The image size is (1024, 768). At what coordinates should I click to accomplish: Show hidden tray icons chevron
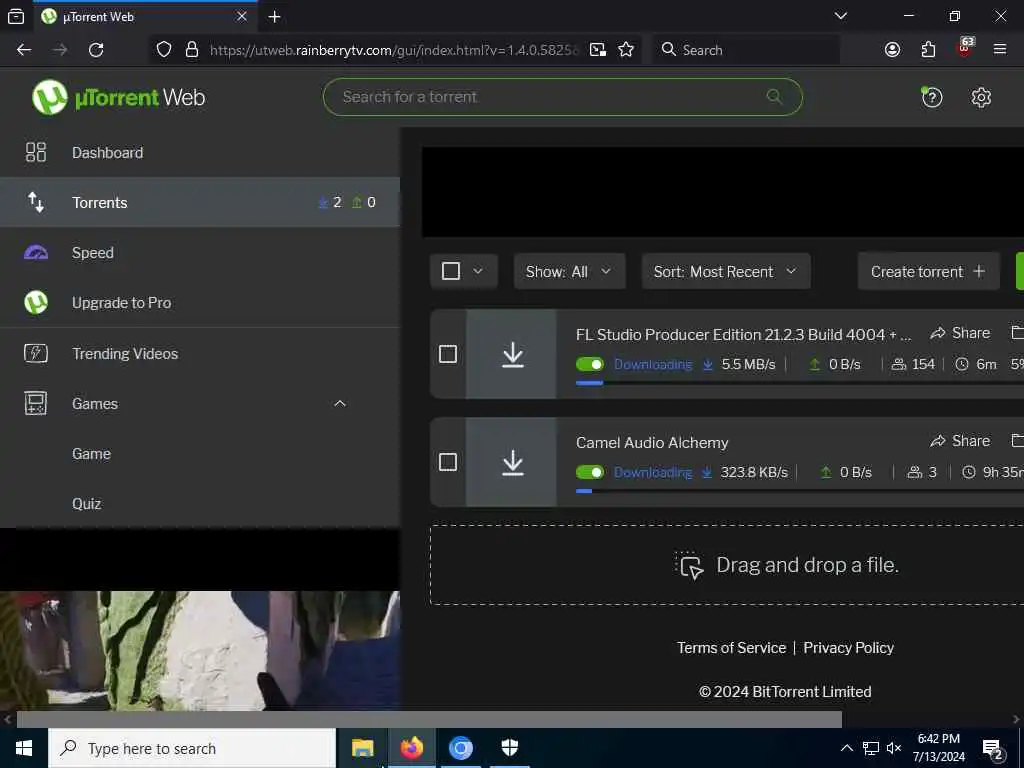coord(846,748)
